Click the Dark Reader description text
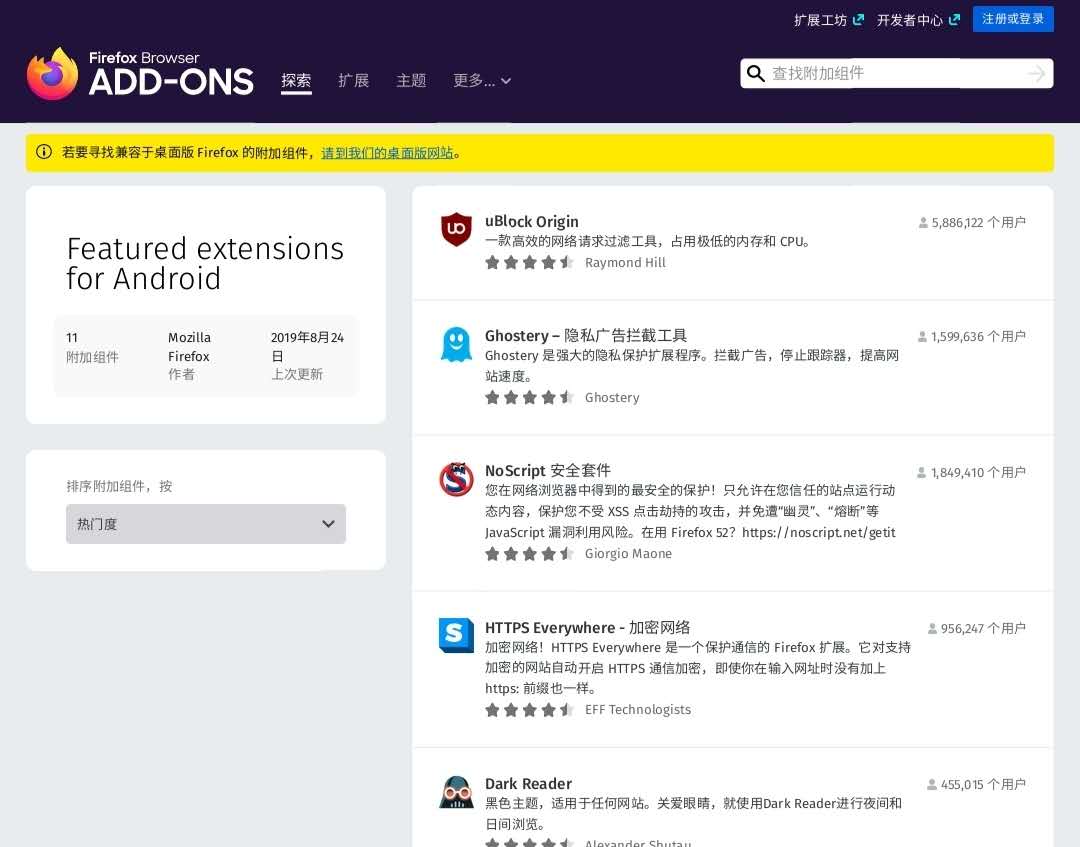 [693, 813]
